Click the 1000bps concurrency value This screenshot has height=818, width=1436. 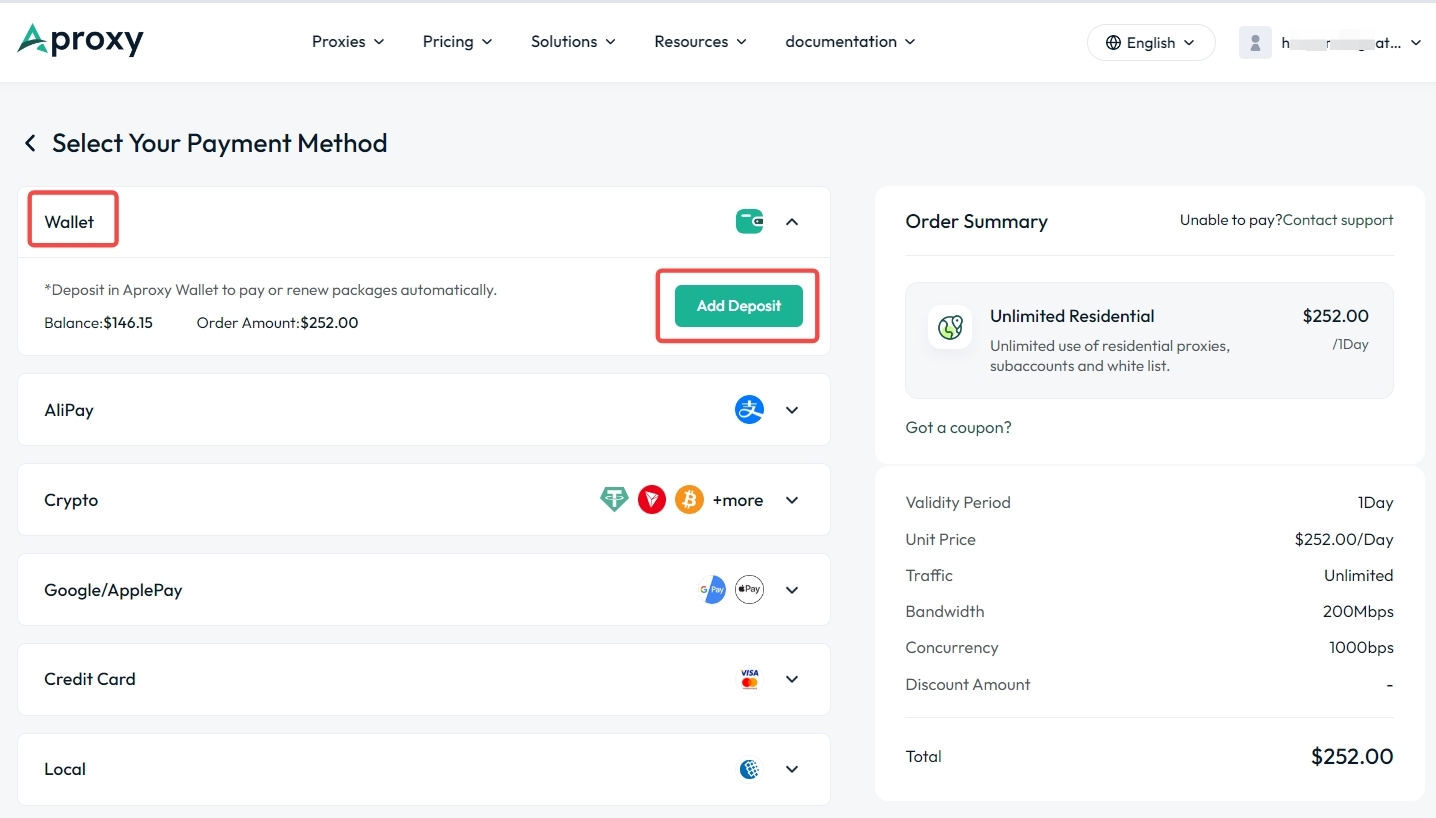tap(1361, 647)
